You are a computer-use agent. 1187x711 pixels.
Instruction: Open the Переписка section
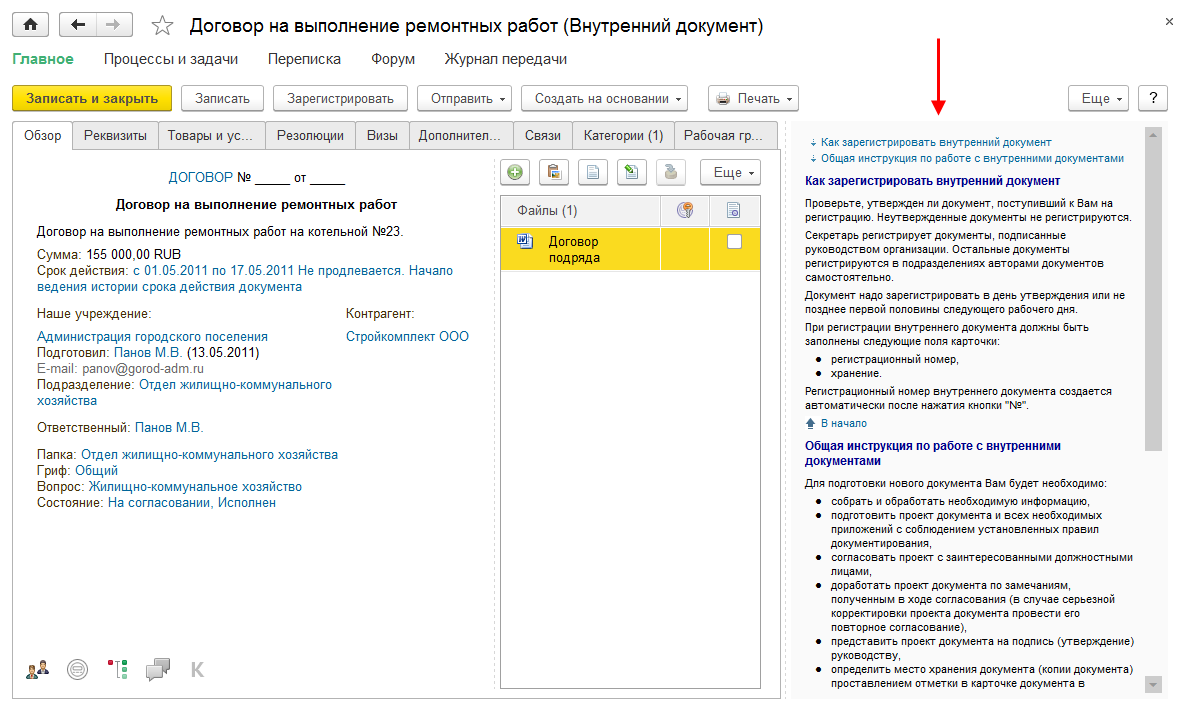pos(304,59)
